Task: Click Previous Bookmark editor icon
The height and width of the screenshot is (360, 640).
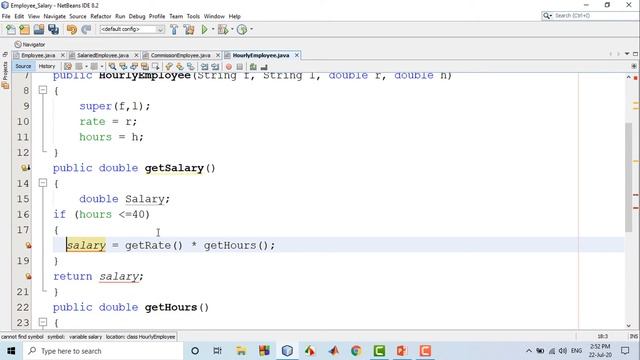Action: [x=169, y=67]
